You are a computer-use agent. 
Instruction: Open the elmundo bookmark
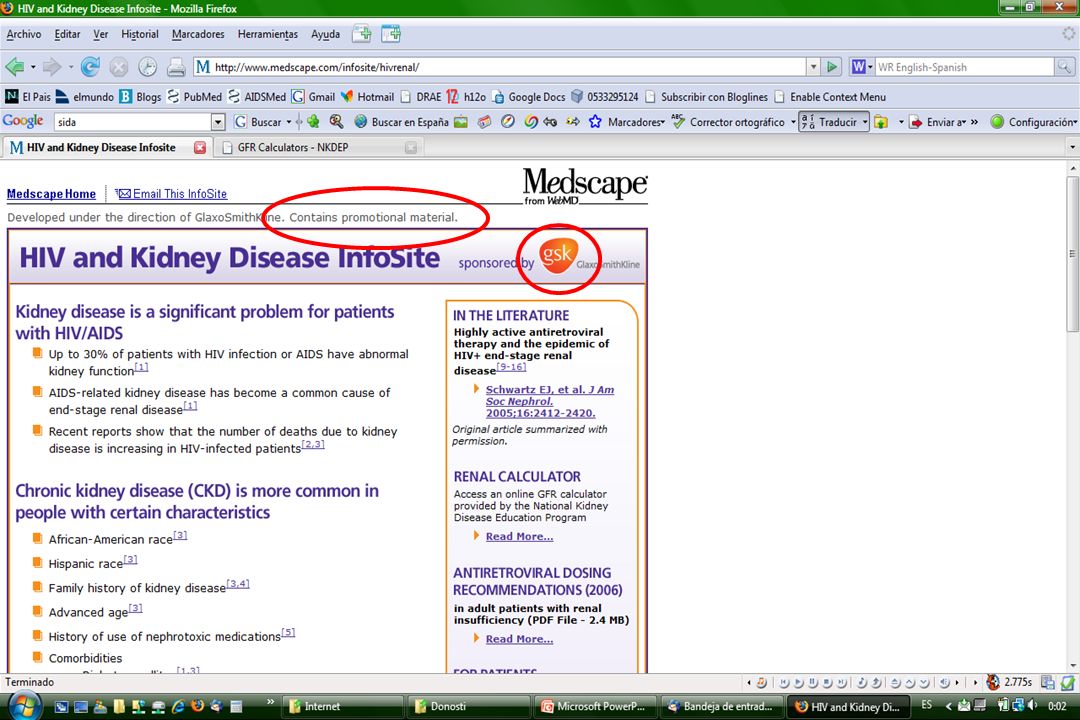(85, 96)
